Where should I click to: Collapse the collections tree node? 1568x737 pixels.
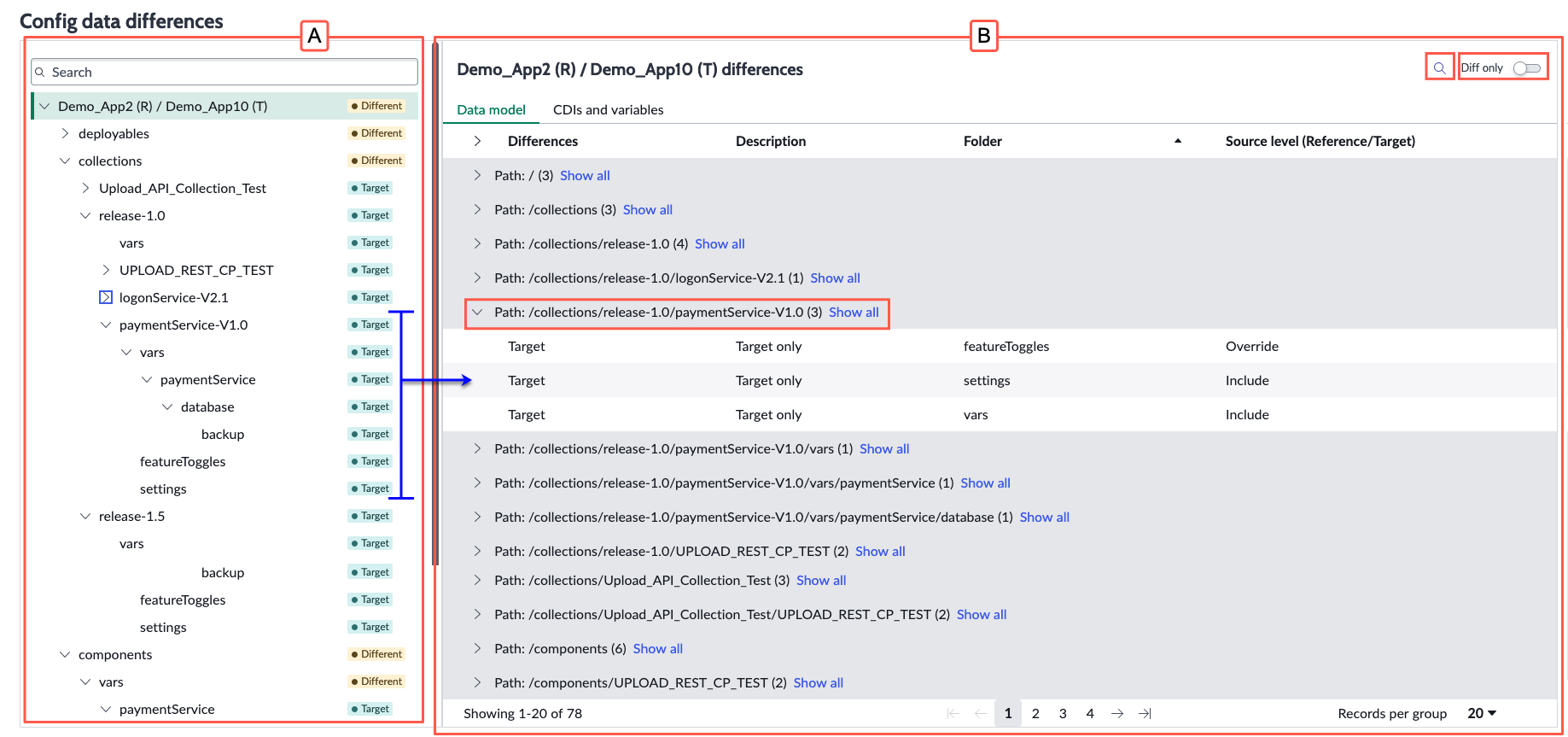[x=65, y=161]
